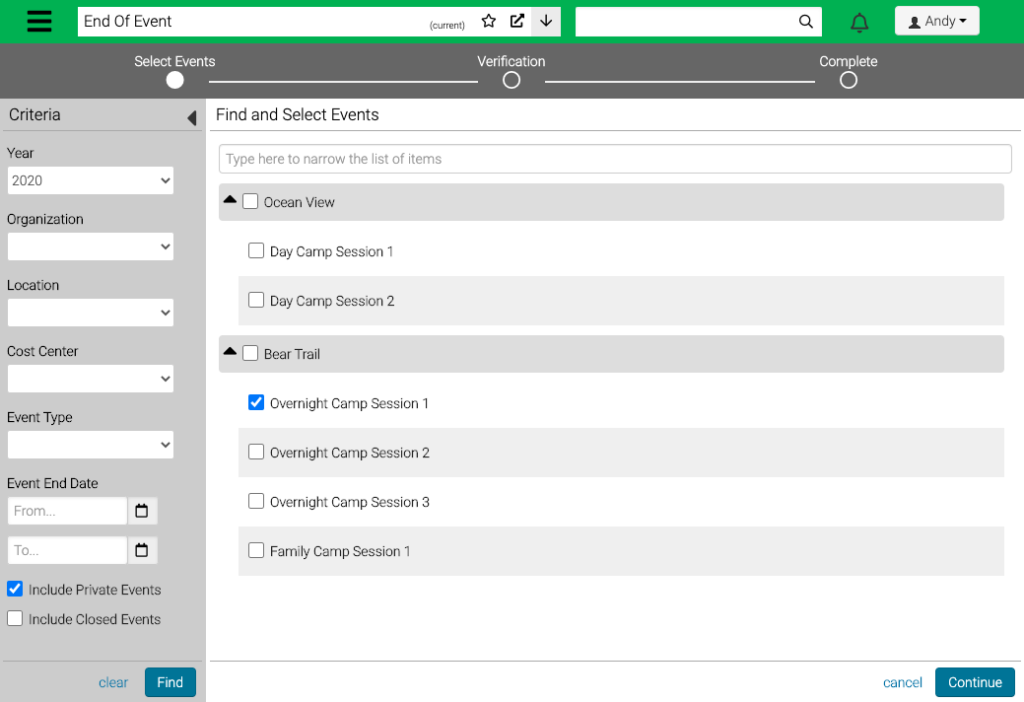Open the Event Type dropdown

tap(90, 444)
